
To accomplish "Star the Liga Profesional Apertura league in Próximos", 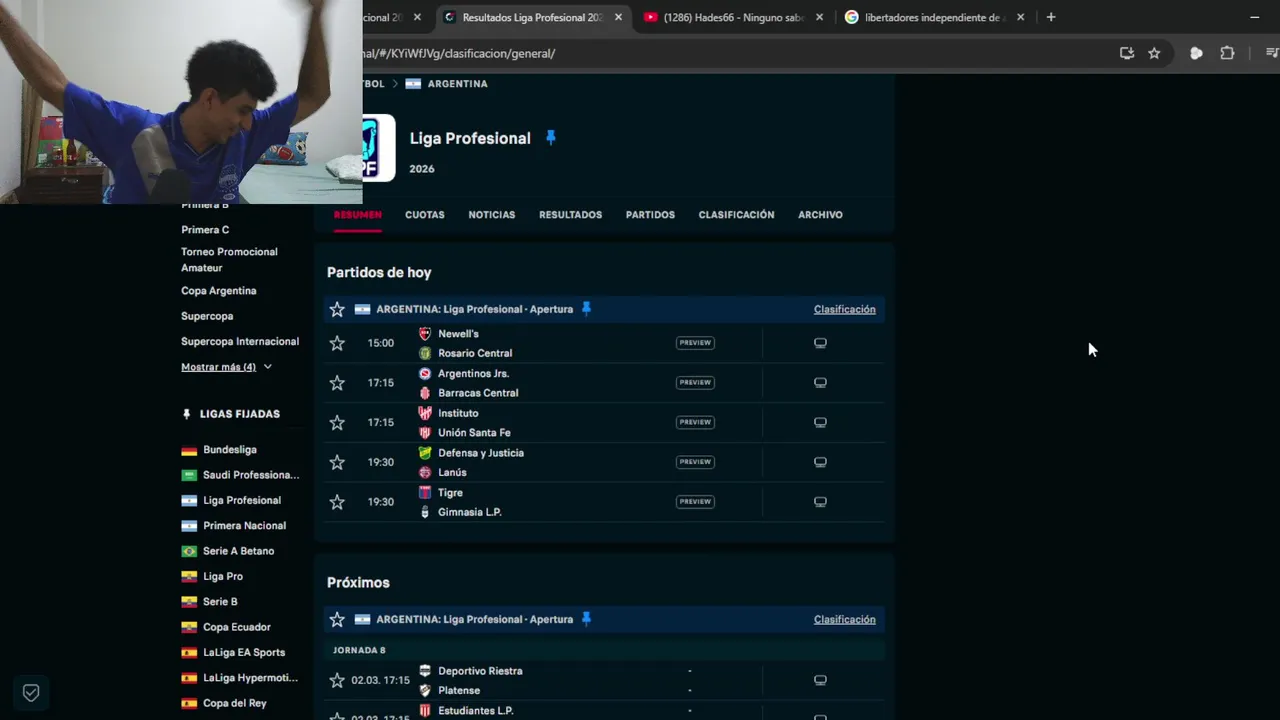I will click(x=337, y=619).
